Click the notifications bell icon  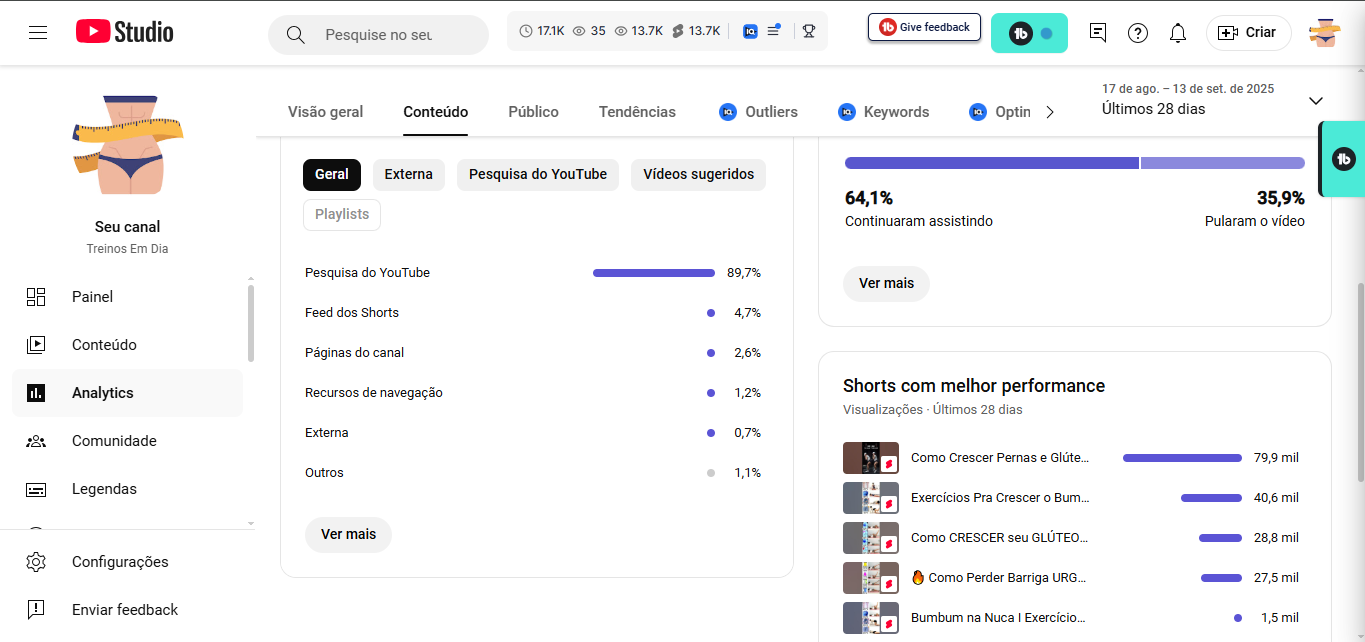[x=1178, y=33]
